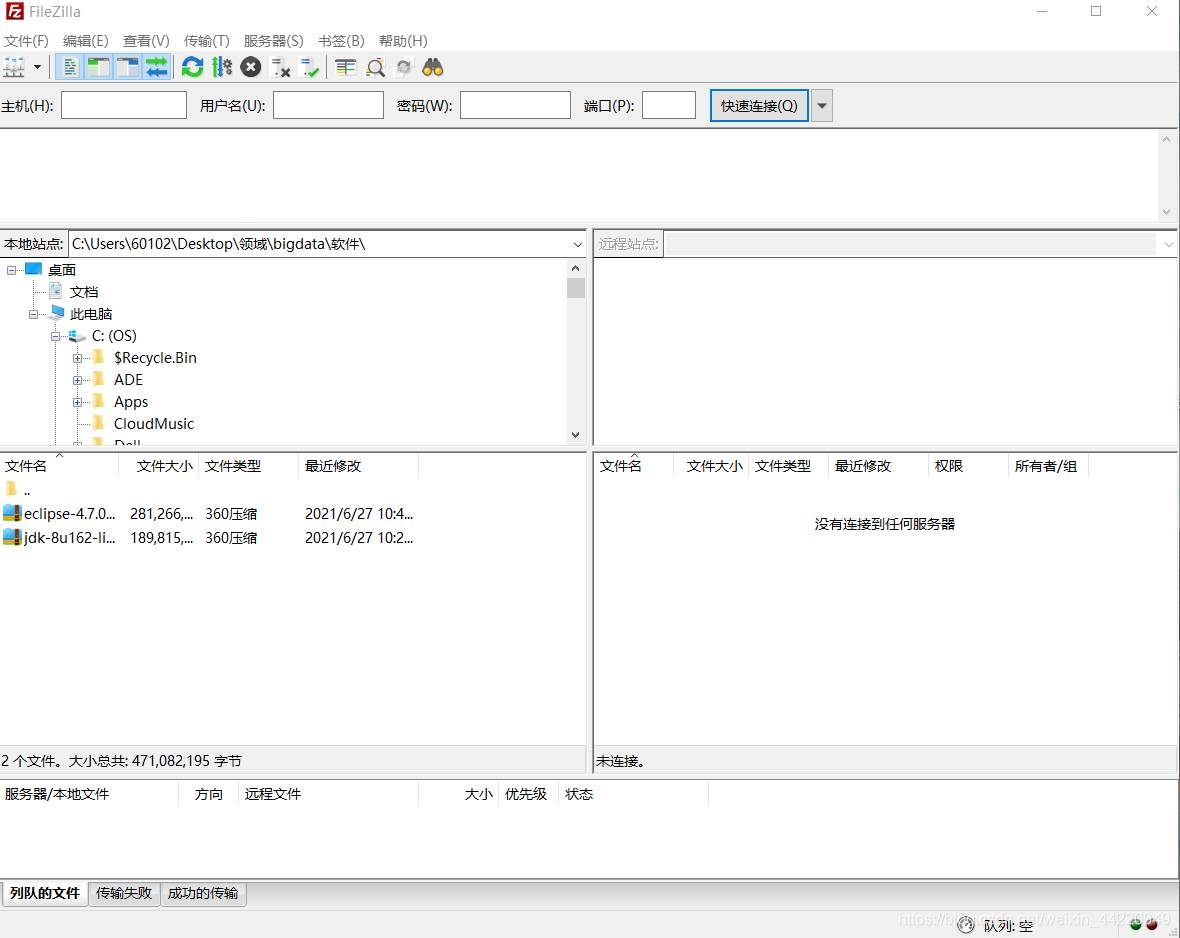Open the 查看(V) menu

[146, 41]
